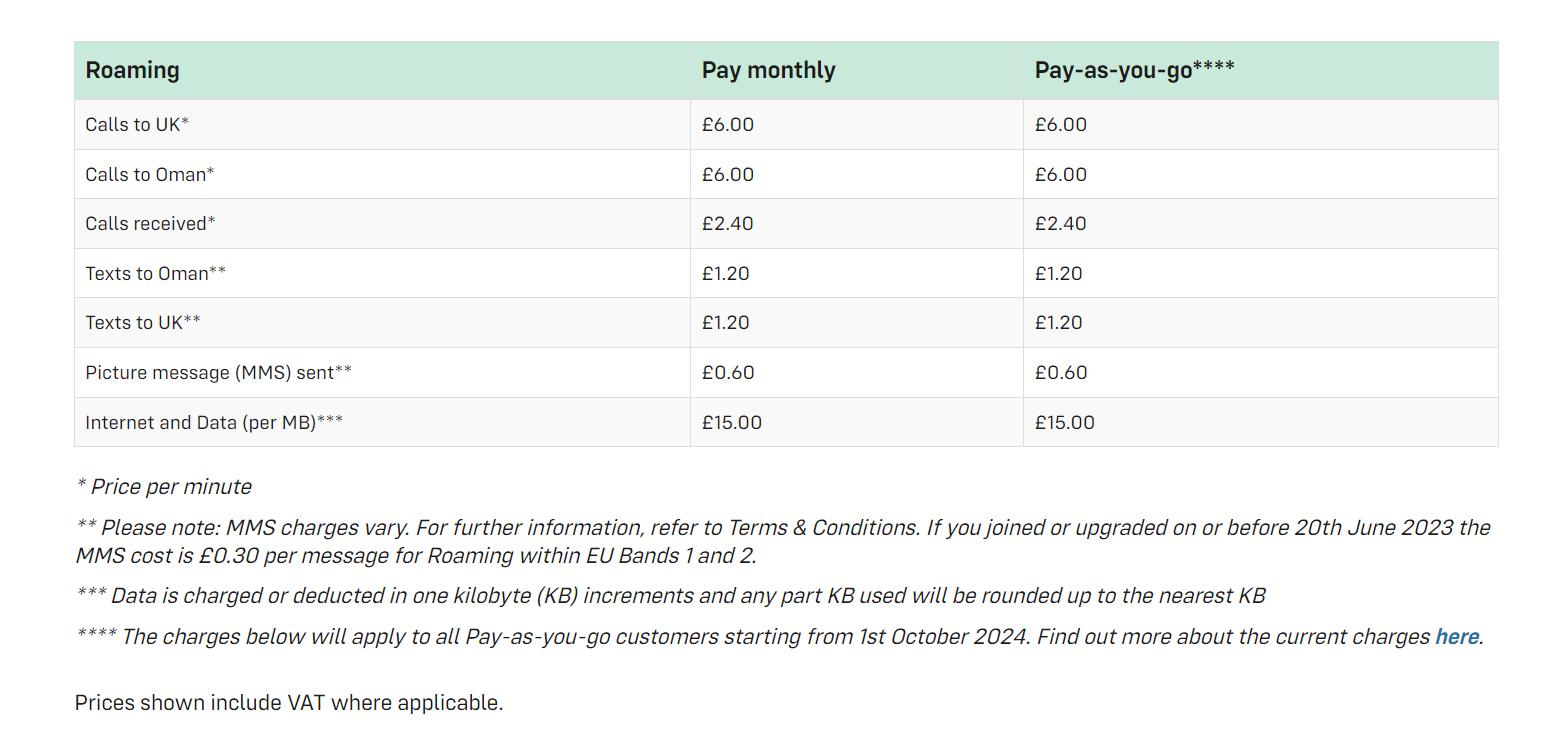
Task: Select the 'Price per minute' footnote
Action: pos(164,487)
